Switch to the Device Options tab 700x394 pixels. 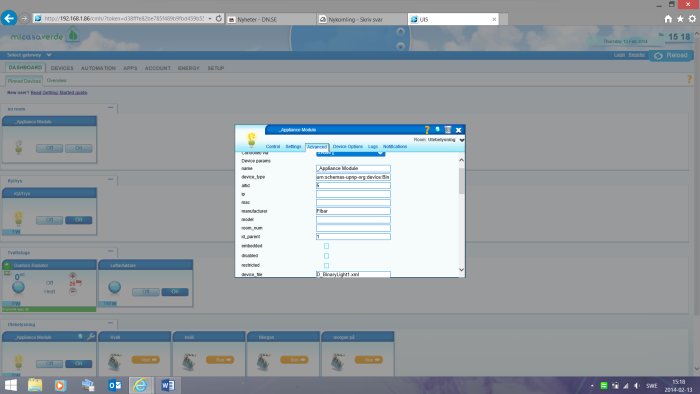click(x=347, y=146)
